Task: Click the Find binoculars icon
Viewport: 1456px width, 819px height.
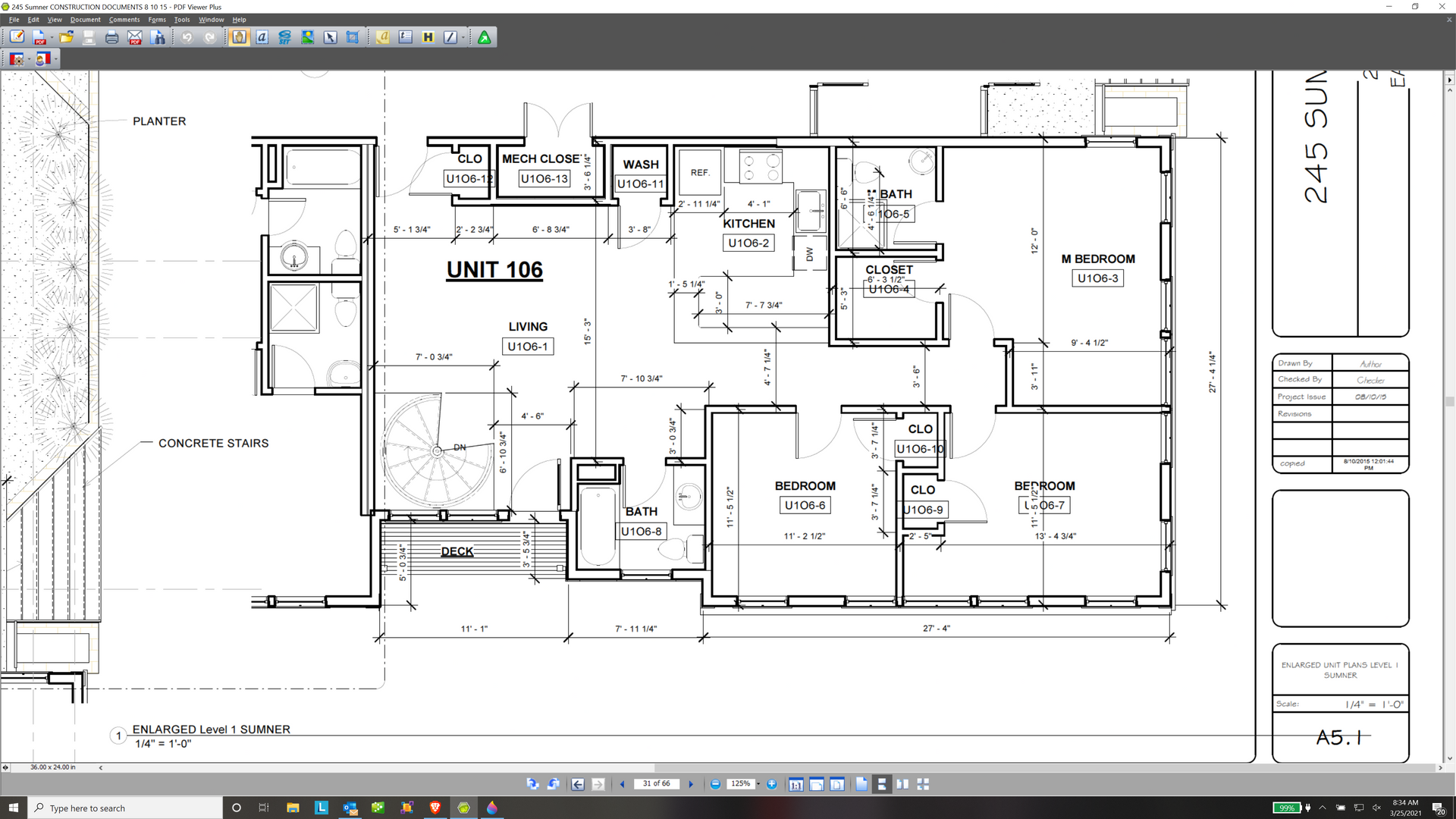Action: tap(158, 37)
